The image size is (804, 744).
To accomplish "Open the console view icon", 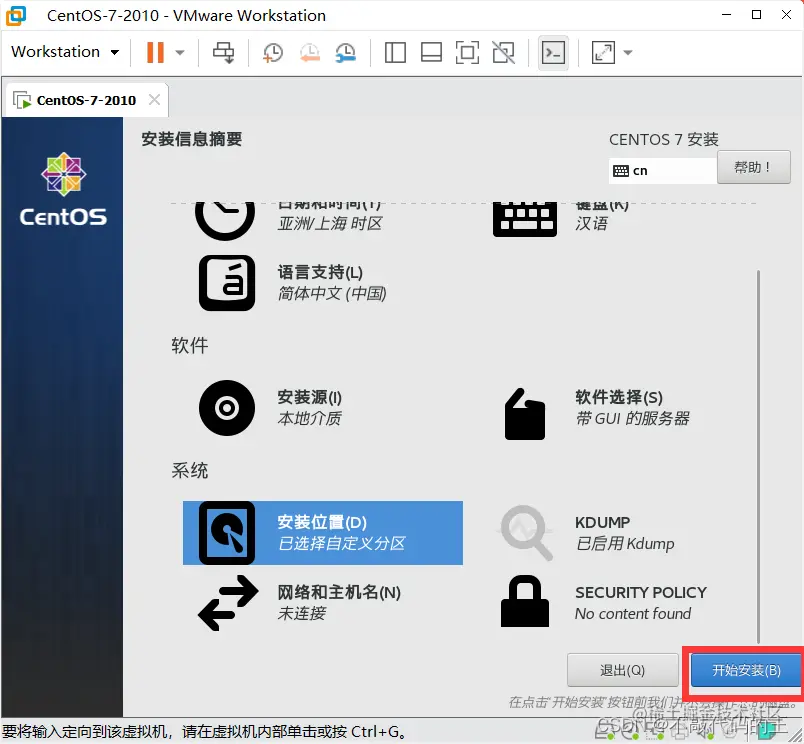I will pyautogui.click(x=553, y=52).
